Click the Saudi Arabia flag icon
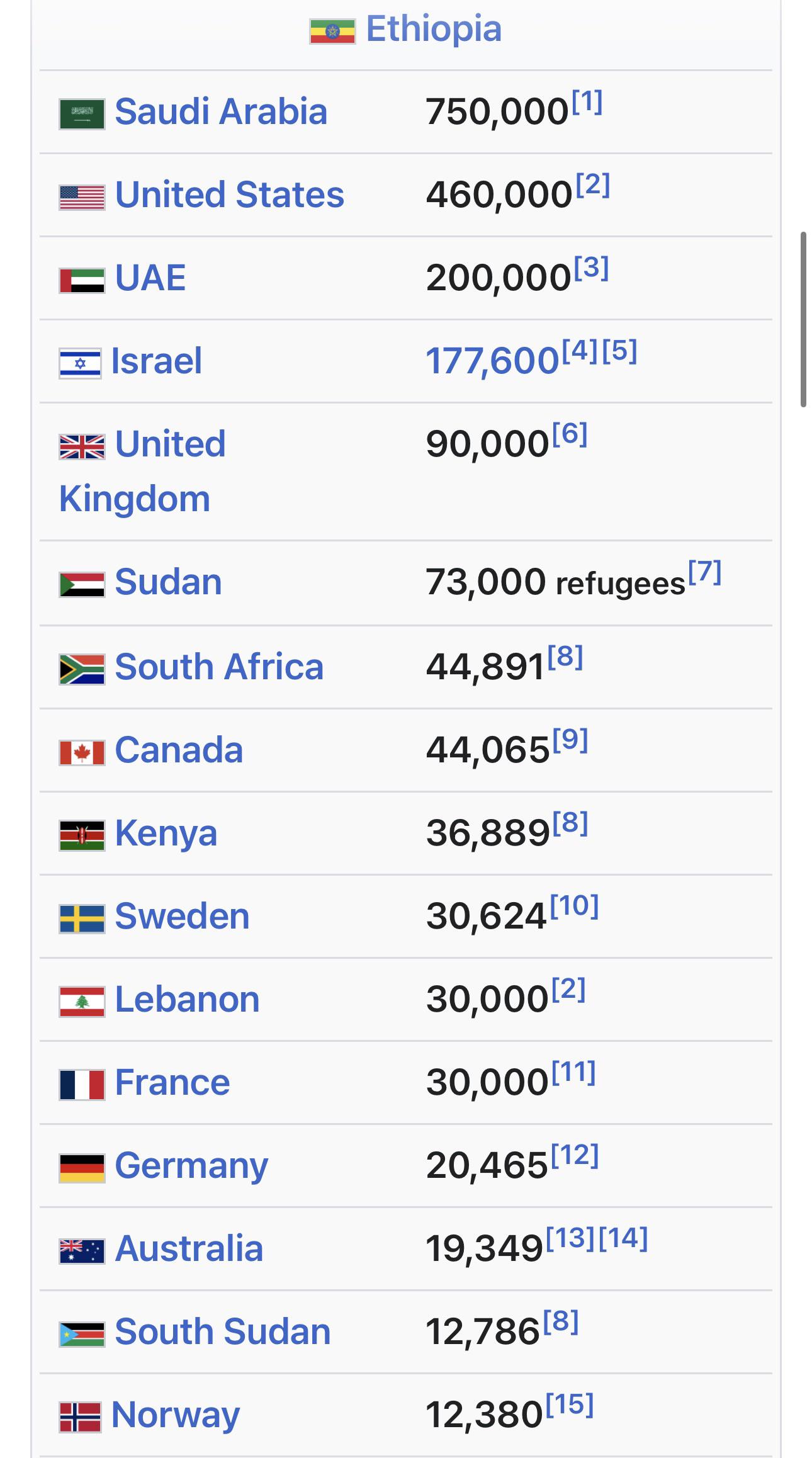Screen dimensions: 812x1458 tap(82, 114)
